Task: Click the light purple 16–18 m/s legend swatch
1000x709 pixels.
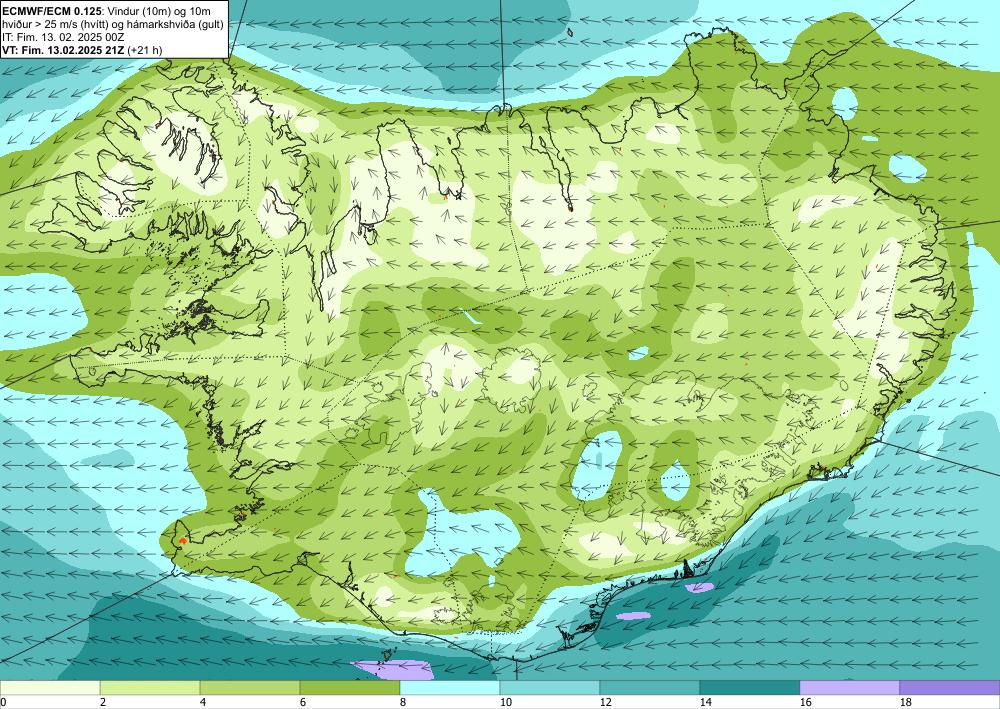Action: tap(849, 687)
